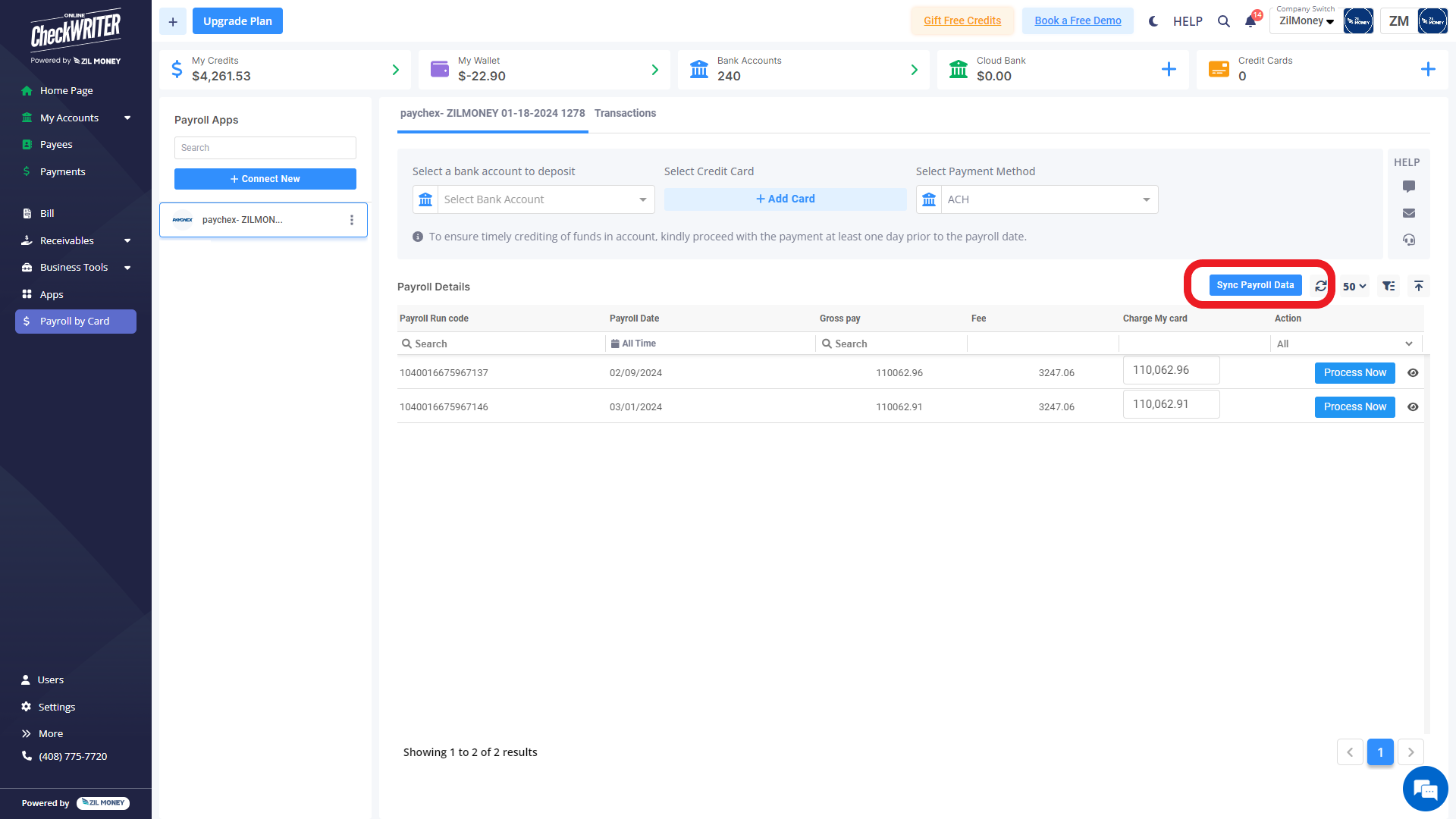
Task: Open the search magnifier in top bar
Action: click(1224, 21)
